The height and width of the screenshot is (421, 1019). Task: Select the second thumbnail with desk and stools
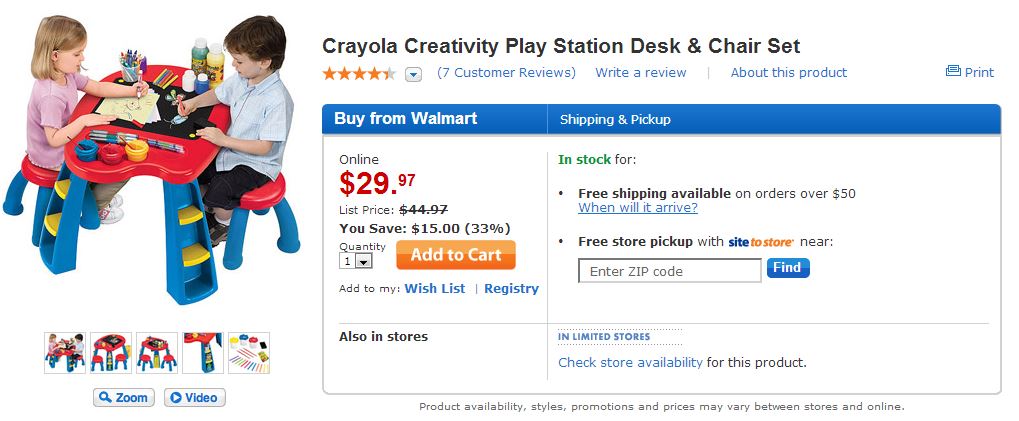click(x=111, y=353)
